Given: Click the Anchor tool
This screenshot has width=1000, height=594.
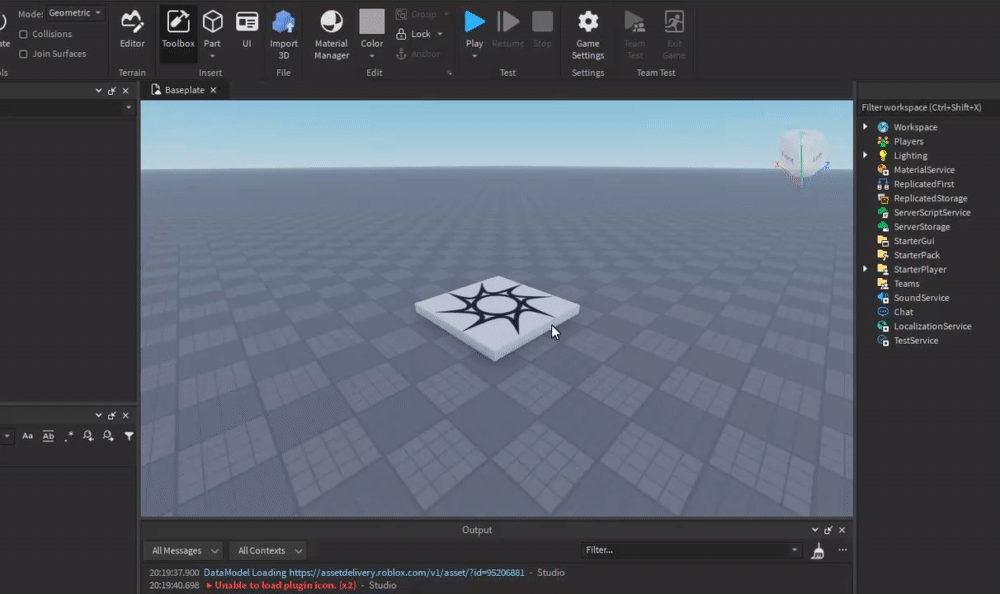Looking at the screenshot, I should click(418, 54).
